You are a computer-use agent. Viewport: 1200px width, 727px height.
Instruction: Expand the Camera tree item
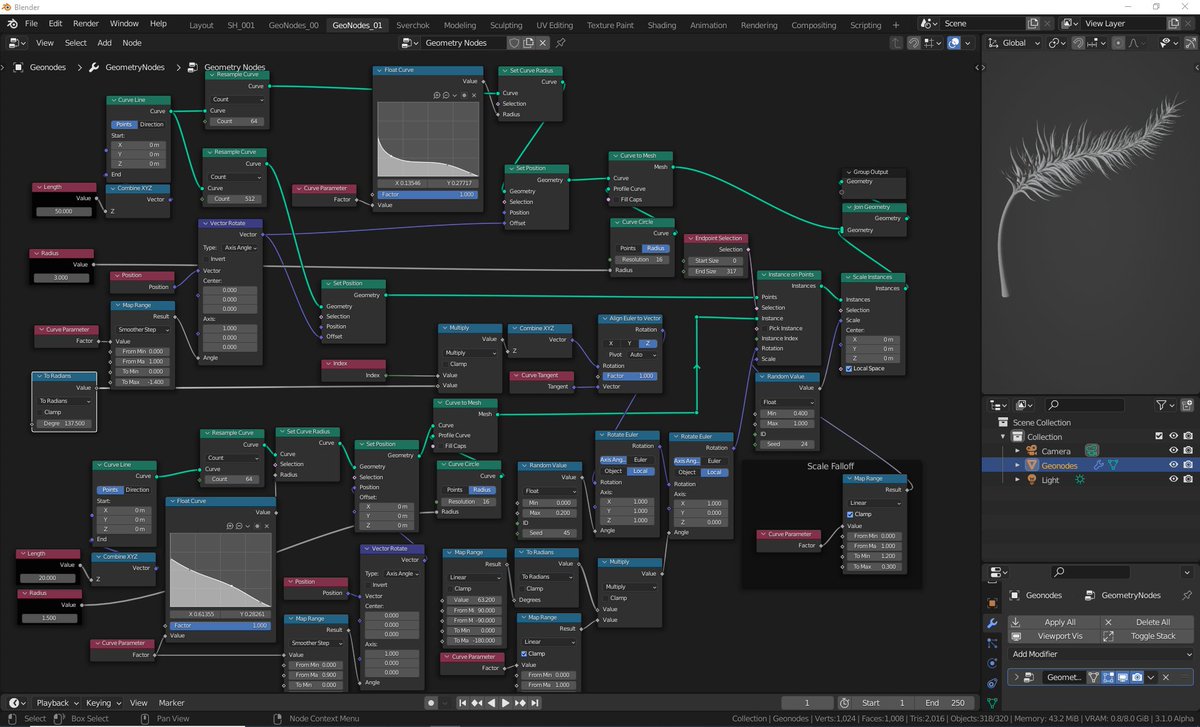tap(1018, 451)
